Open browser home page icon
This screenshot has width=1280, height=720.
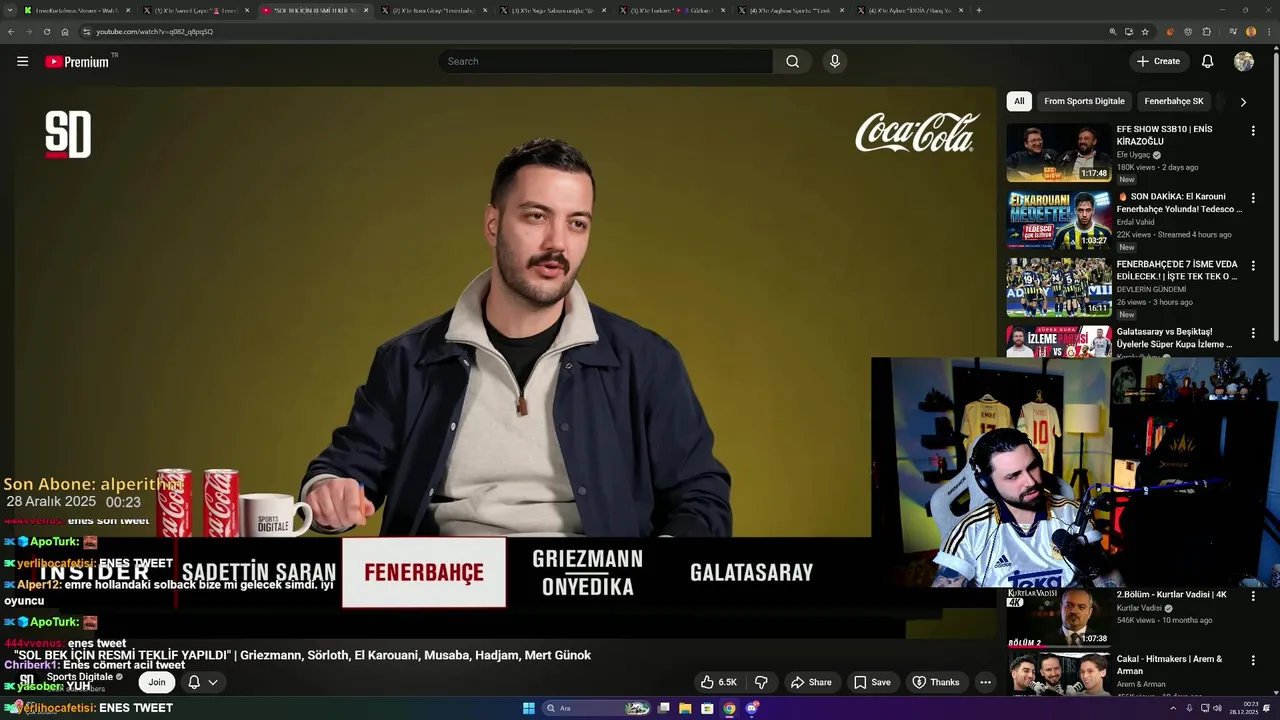65,31
